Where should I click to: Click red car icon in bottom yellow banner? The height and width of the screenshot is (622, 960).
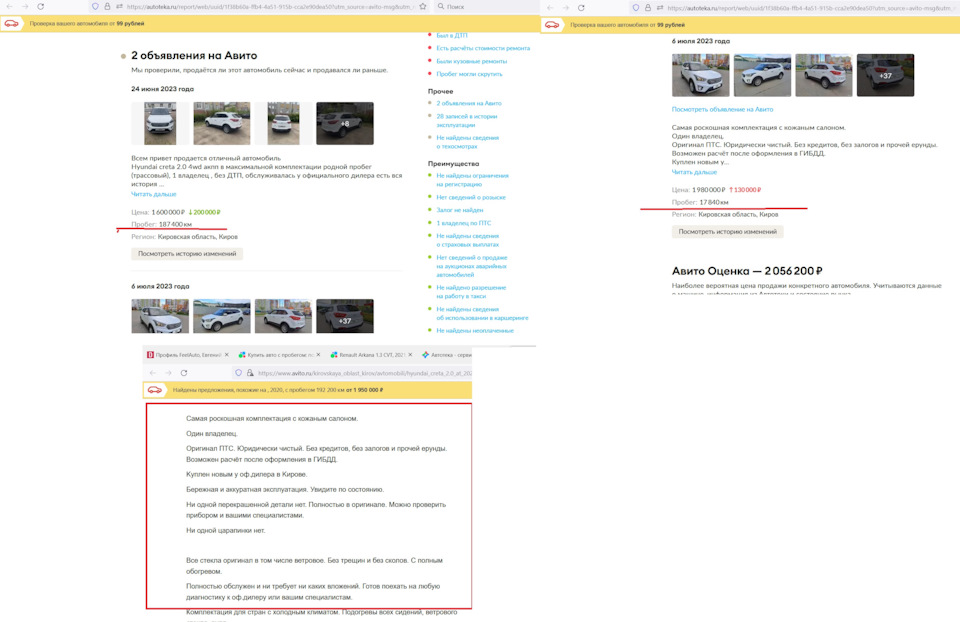[155, 389]
